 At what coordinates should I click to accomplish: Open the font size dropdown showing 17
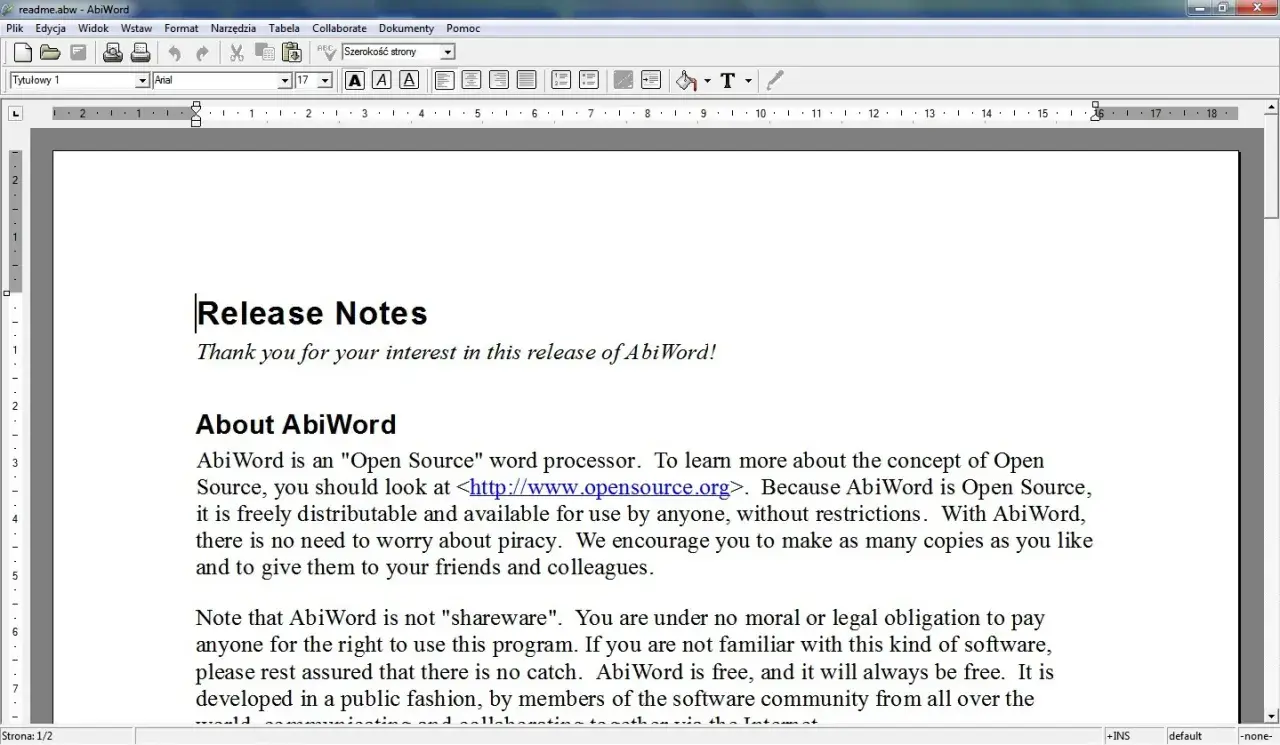325,80
